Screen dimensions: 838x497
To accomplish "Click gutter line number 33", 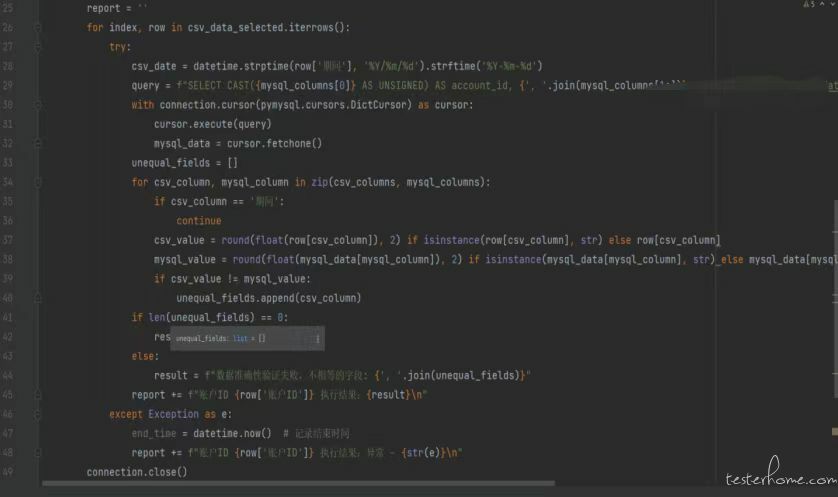I will 7,163.
